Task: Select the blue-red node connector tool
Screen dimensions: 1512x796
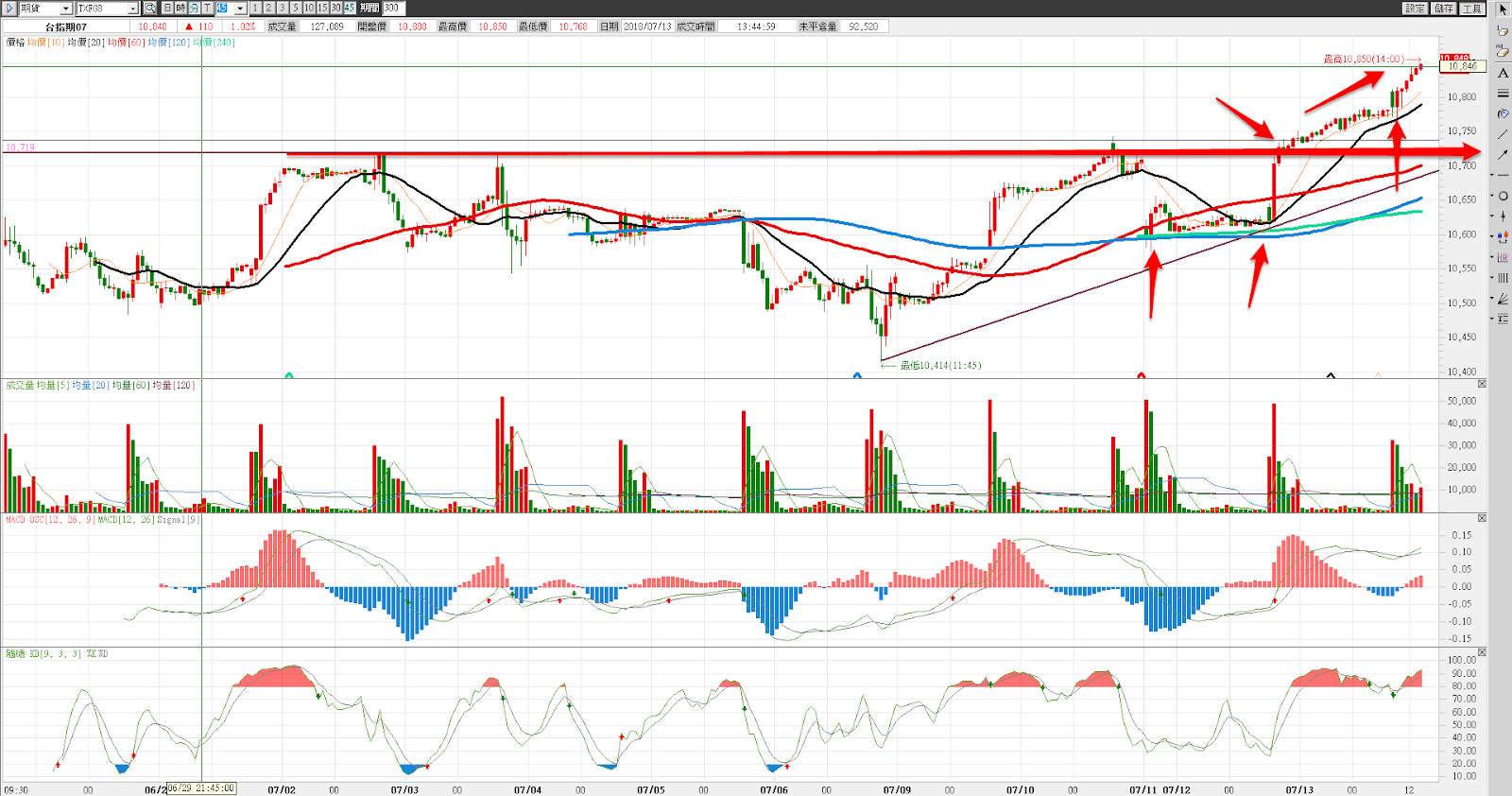Action: 1503,236
